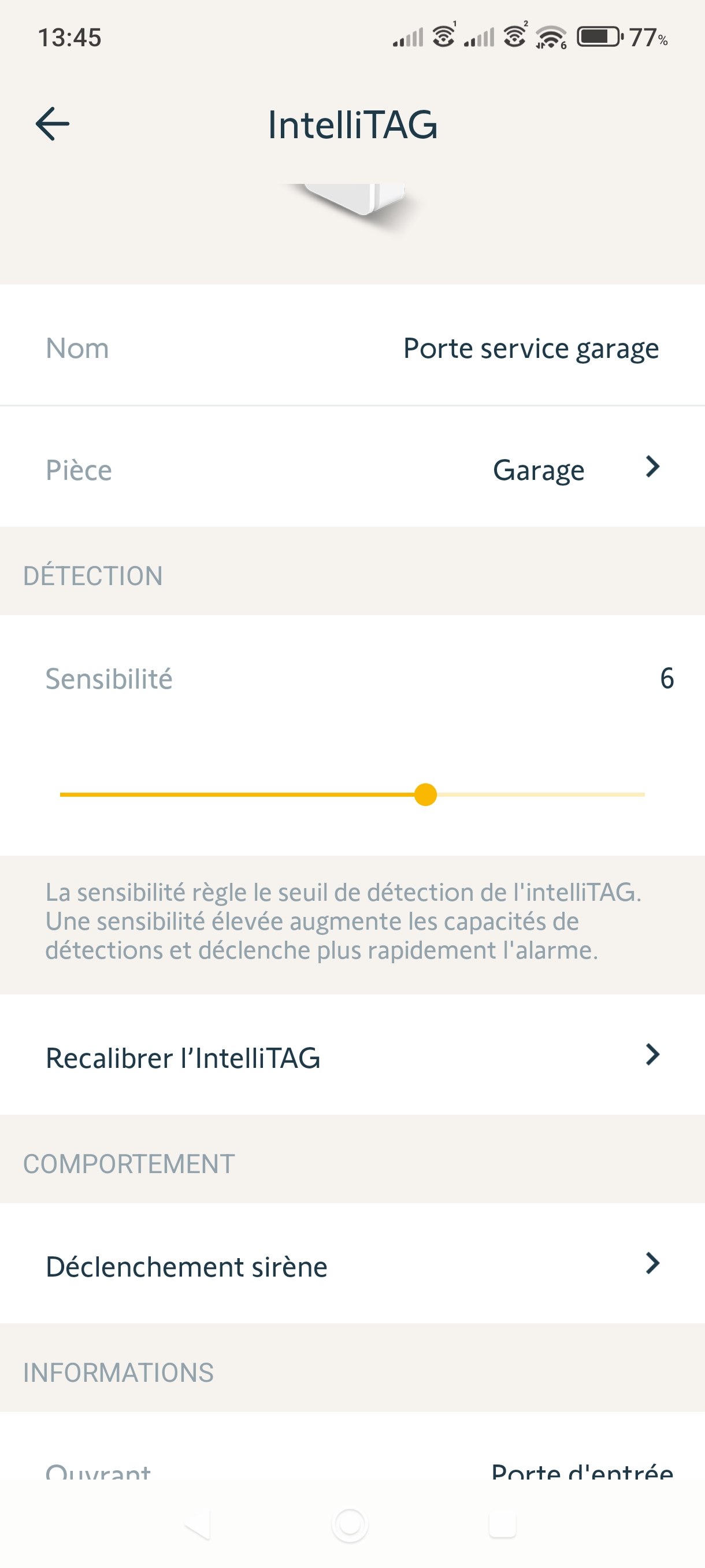
Task: Open the Recalibrer l'IntelliTAG entry
Action: click(x=183, y=1058)
